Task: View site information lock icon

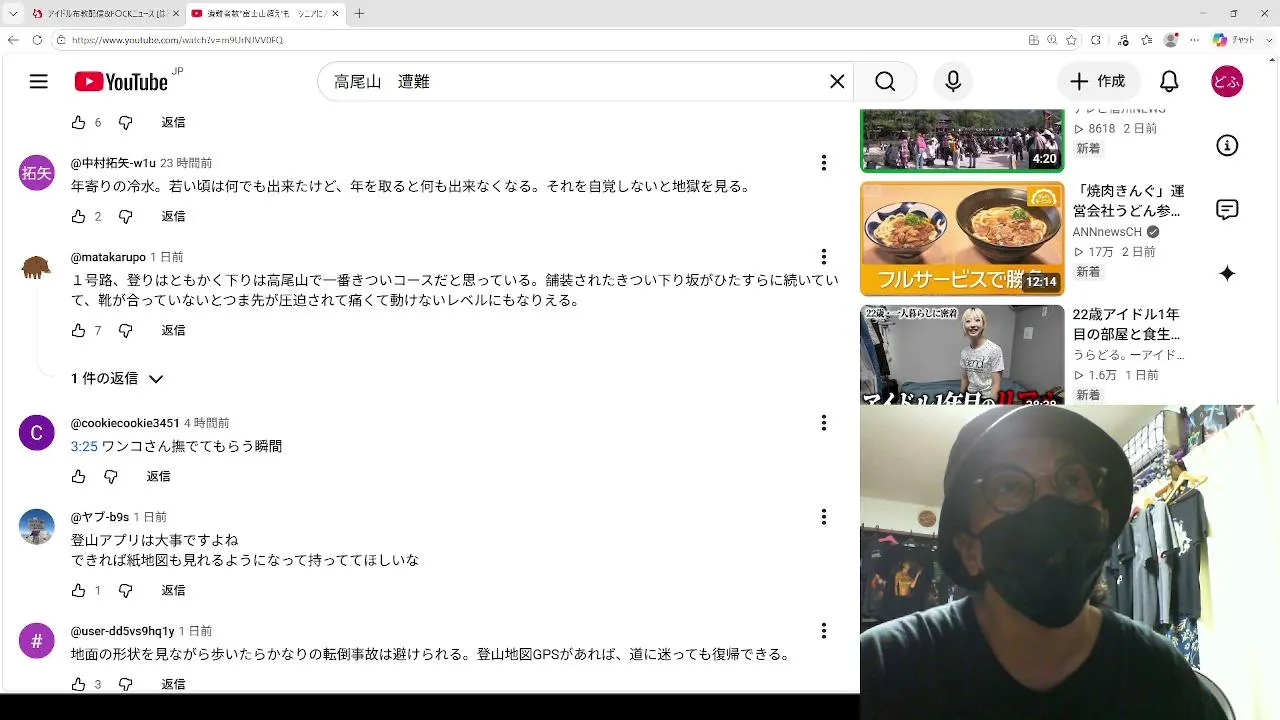Action: pyautogui.click(x=61, y=40)
